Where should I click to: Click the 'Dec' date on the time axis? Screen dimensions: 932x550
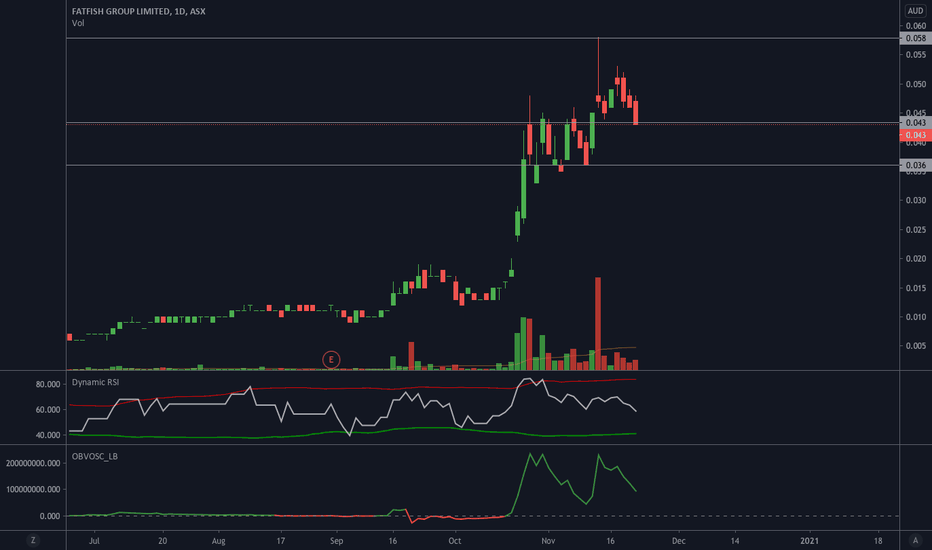click(x=678, y=541)
